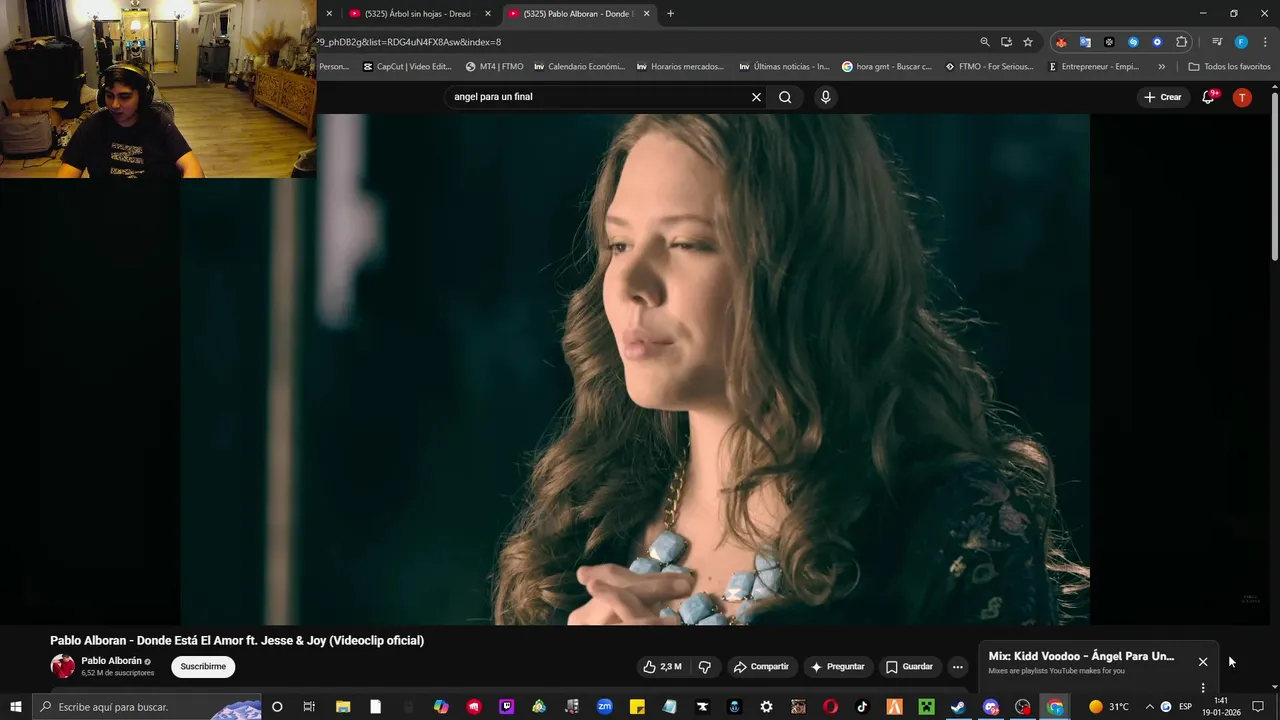1280x720 pixels.
Task: Clear the YouTube search text
Action: coord(756,97)
